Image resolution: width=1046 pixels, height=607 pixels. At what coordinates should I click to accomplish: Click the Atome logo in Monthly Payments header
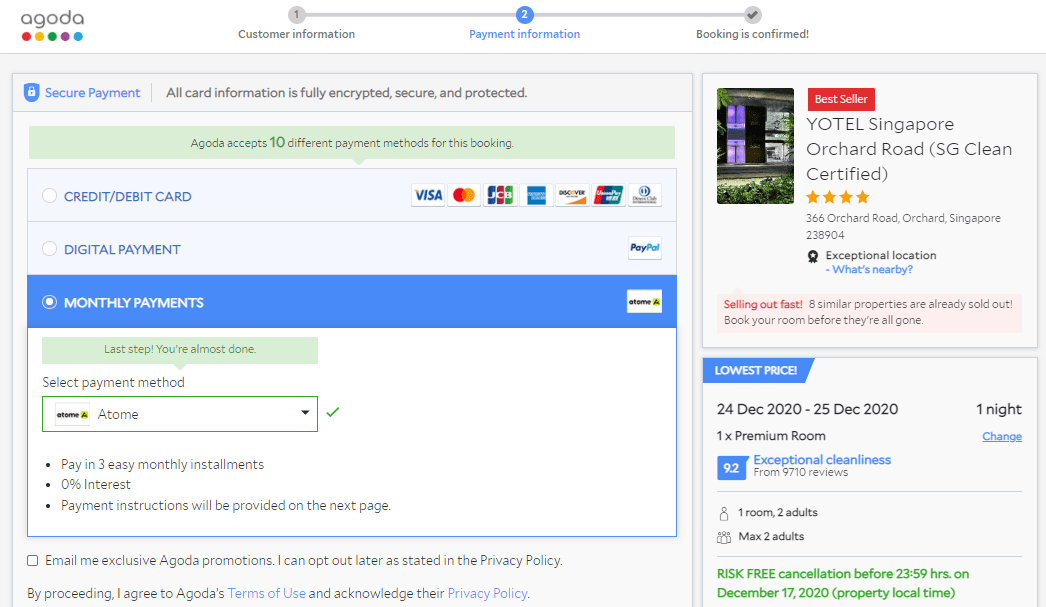644,301
